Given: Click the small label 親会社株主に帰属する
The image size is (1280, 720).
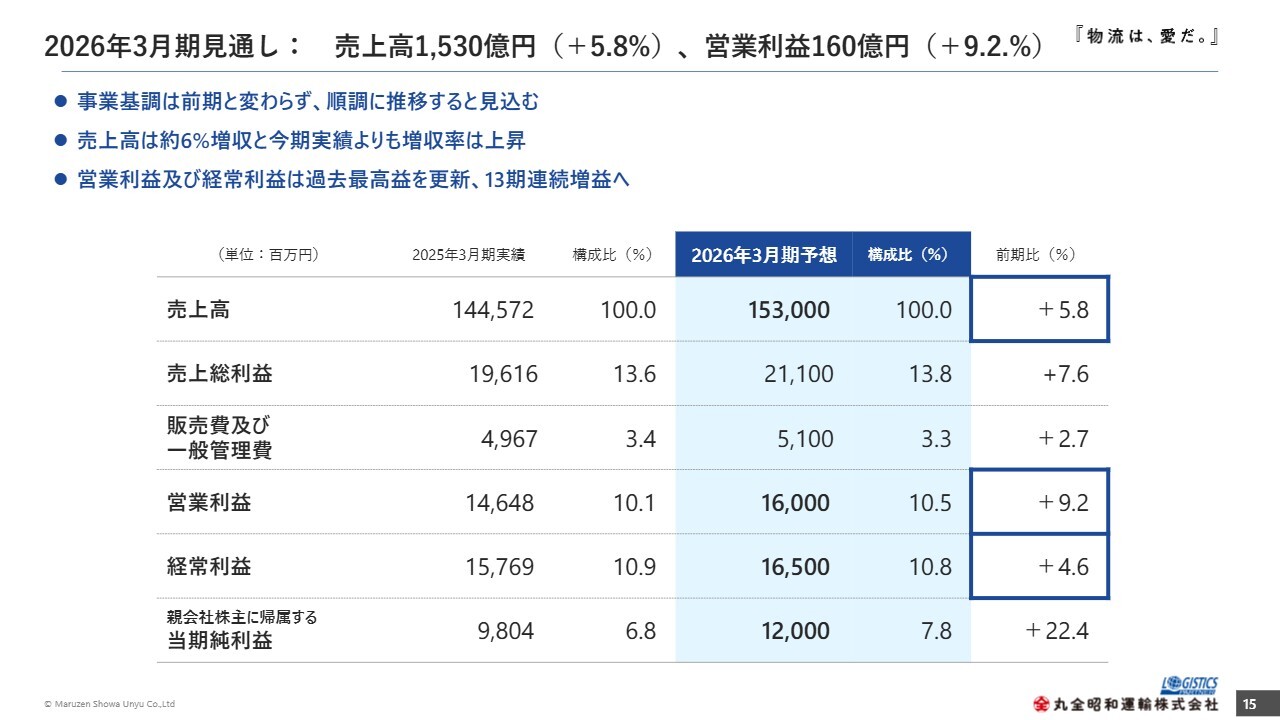Looking at the screenshot, I should (241, 617).
